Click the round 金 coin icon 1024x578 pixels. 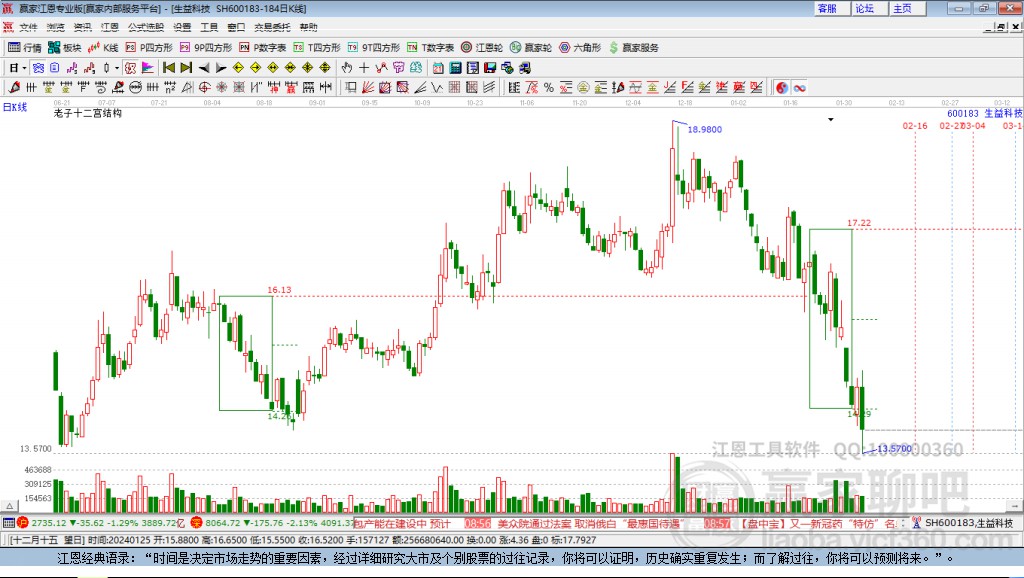click(x=583, y=88)
